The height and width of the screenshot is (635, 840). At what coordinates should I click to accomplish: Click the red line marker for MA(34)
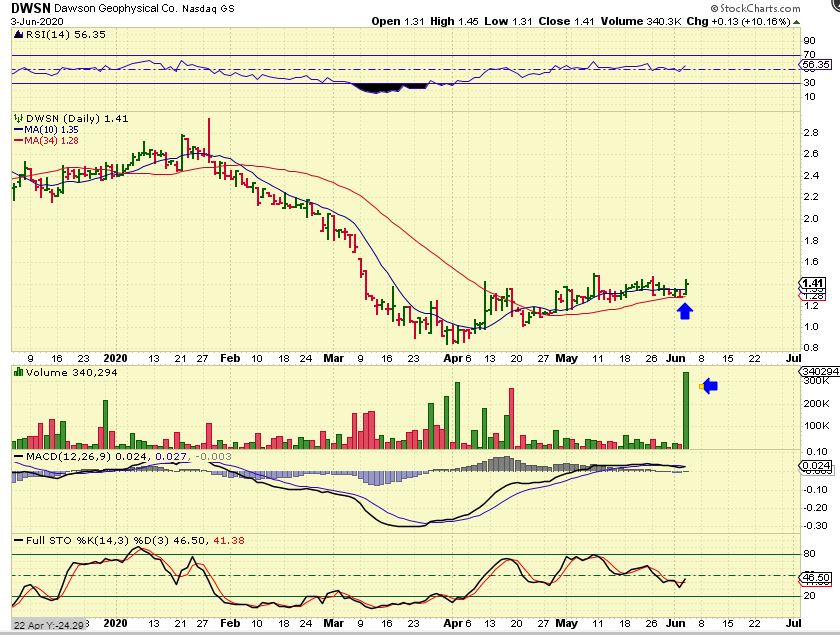coord(18,141)
